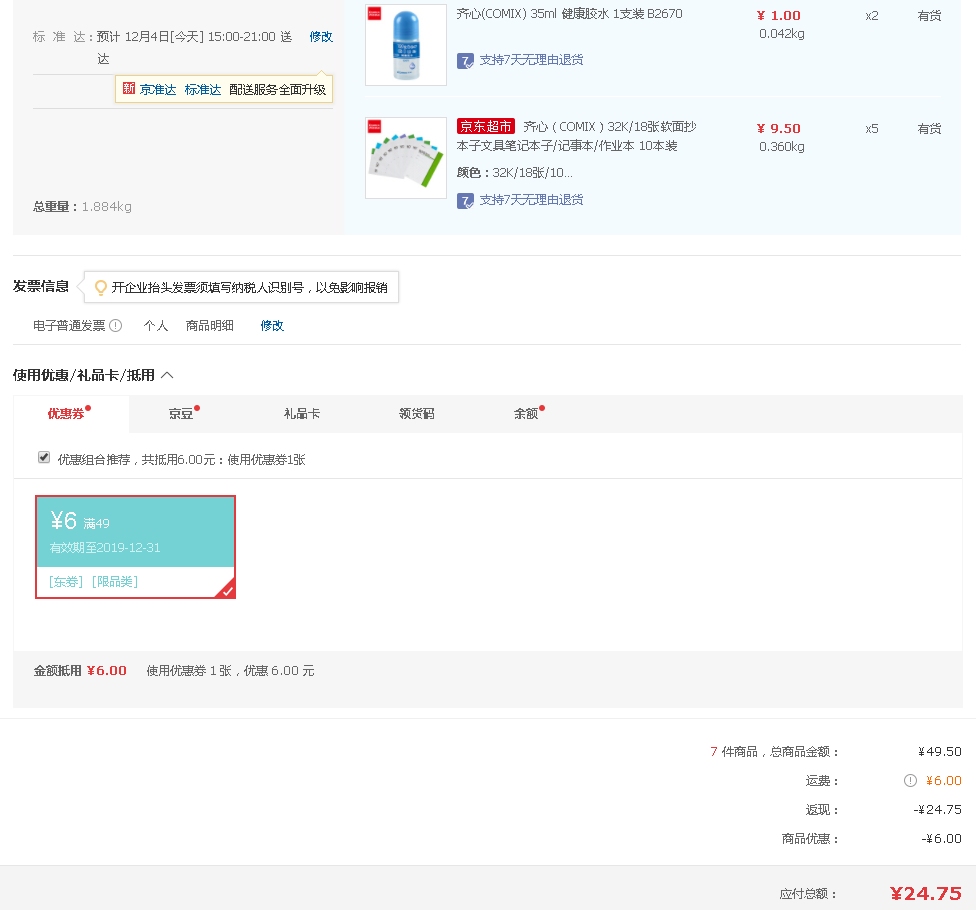
Task: Switch to the 礼品卡 tab
Action: (x=302, y=414)
